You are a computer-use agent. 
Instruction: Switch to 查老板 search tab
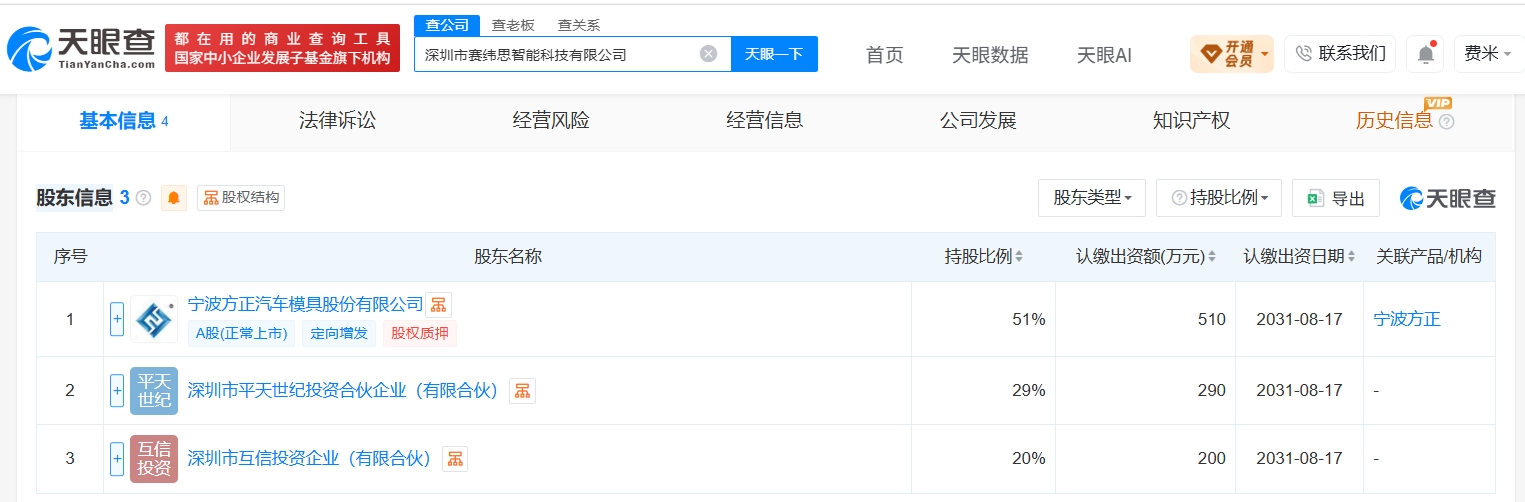(513, 26)
